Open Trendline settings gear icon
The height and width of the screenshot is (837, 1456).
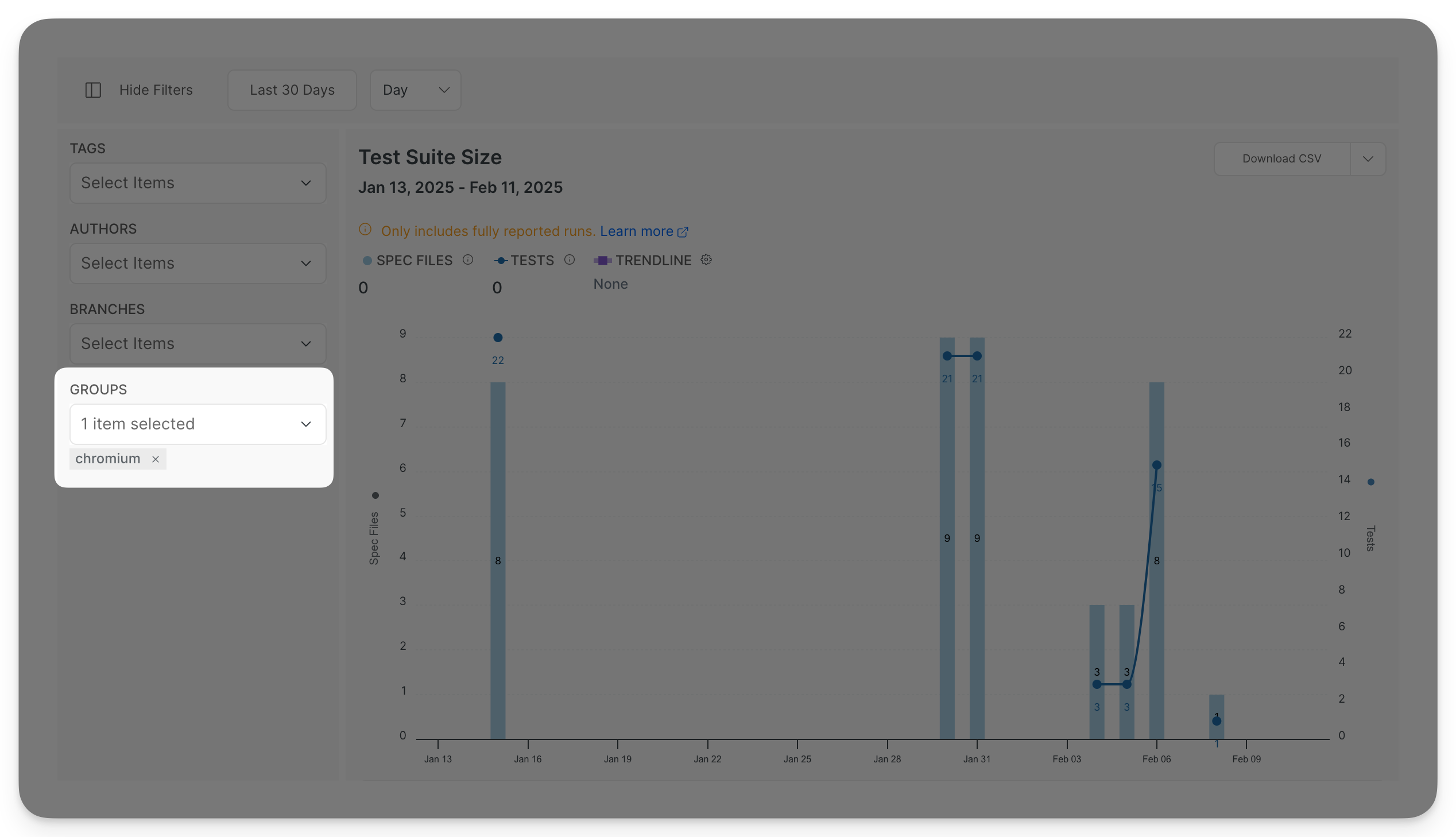tap(706, 260)
